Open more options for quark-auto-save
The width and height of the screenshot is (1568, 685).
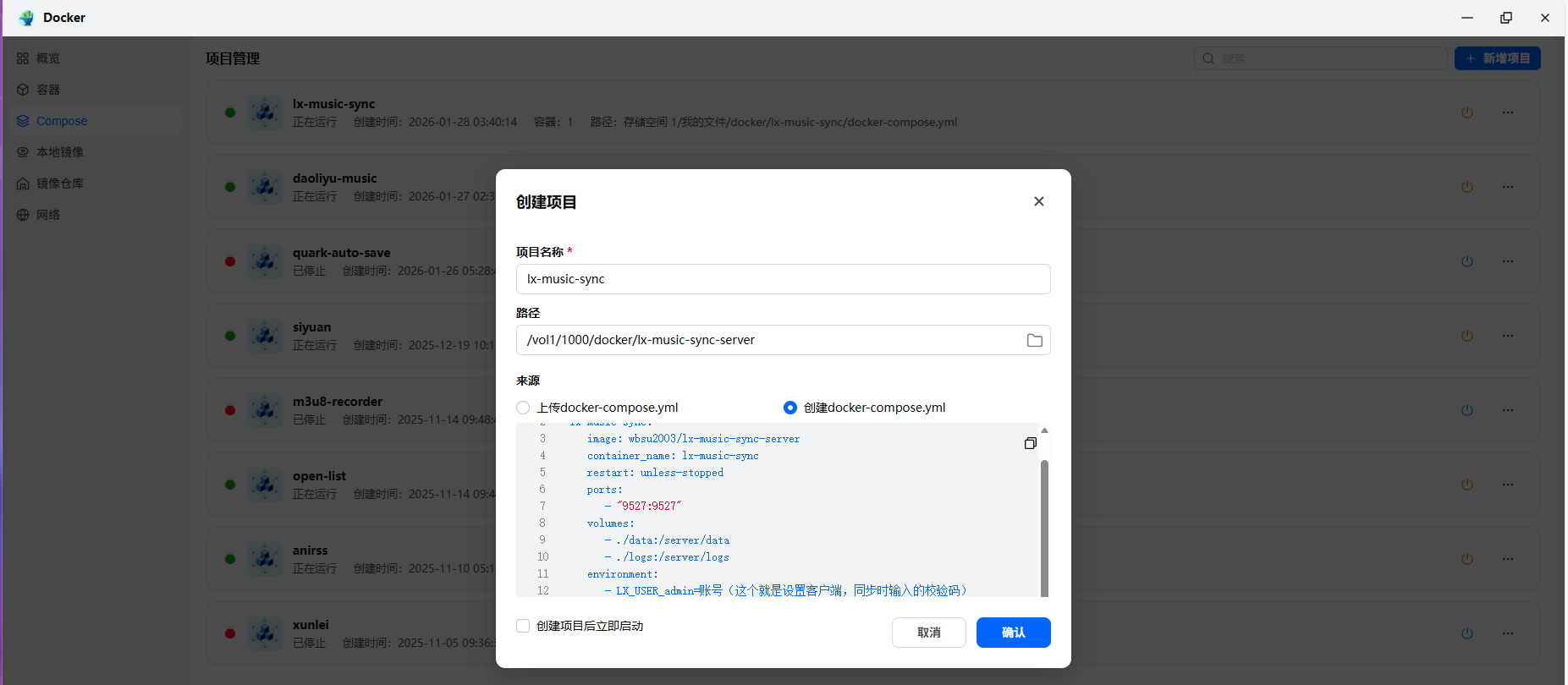tap(1508, 261)
